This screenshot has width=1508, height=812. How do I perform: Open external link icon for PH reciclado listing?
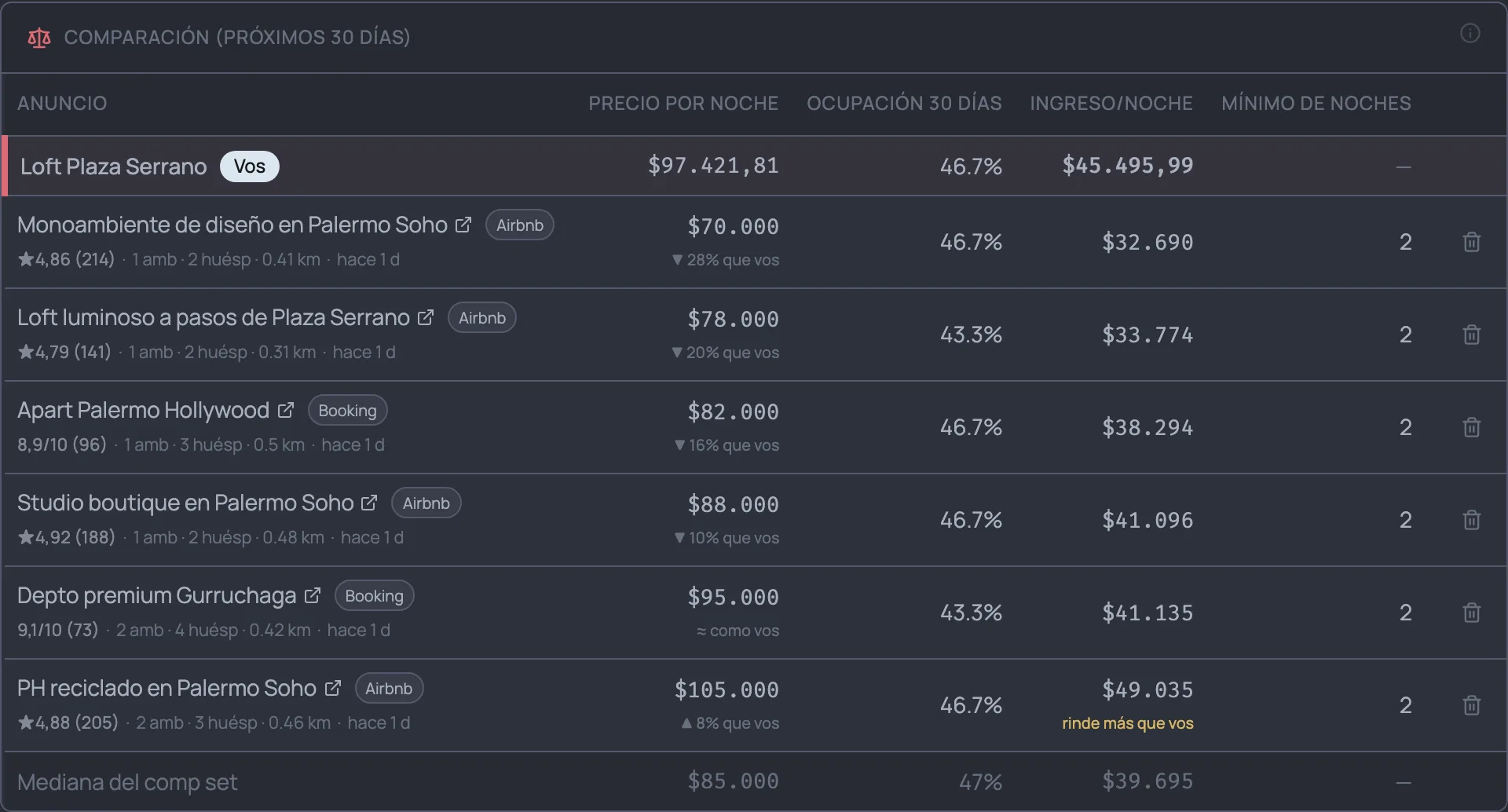(x=333, y=688)
